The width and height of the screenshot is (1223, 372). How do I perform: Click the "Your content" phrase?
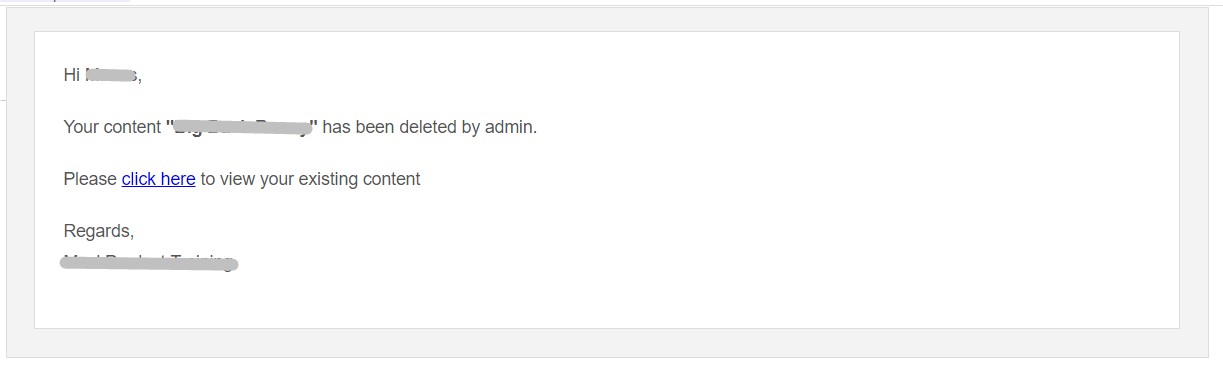coord(112,127)
